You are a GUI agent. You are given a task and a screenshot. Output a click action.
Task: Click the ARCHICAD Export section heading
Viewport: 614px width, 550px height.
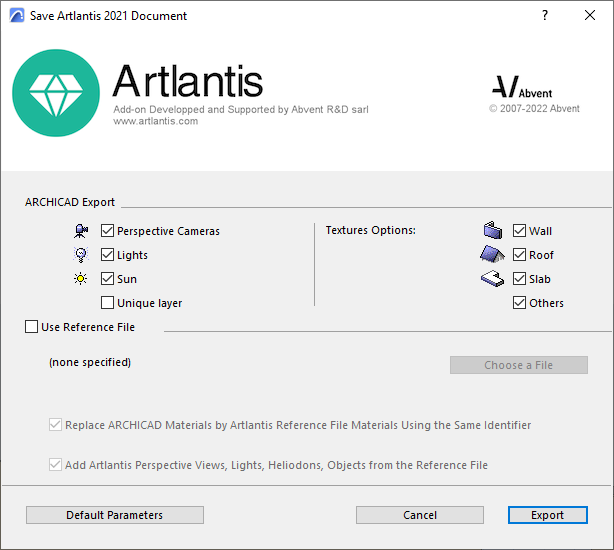tap(70, 202)
